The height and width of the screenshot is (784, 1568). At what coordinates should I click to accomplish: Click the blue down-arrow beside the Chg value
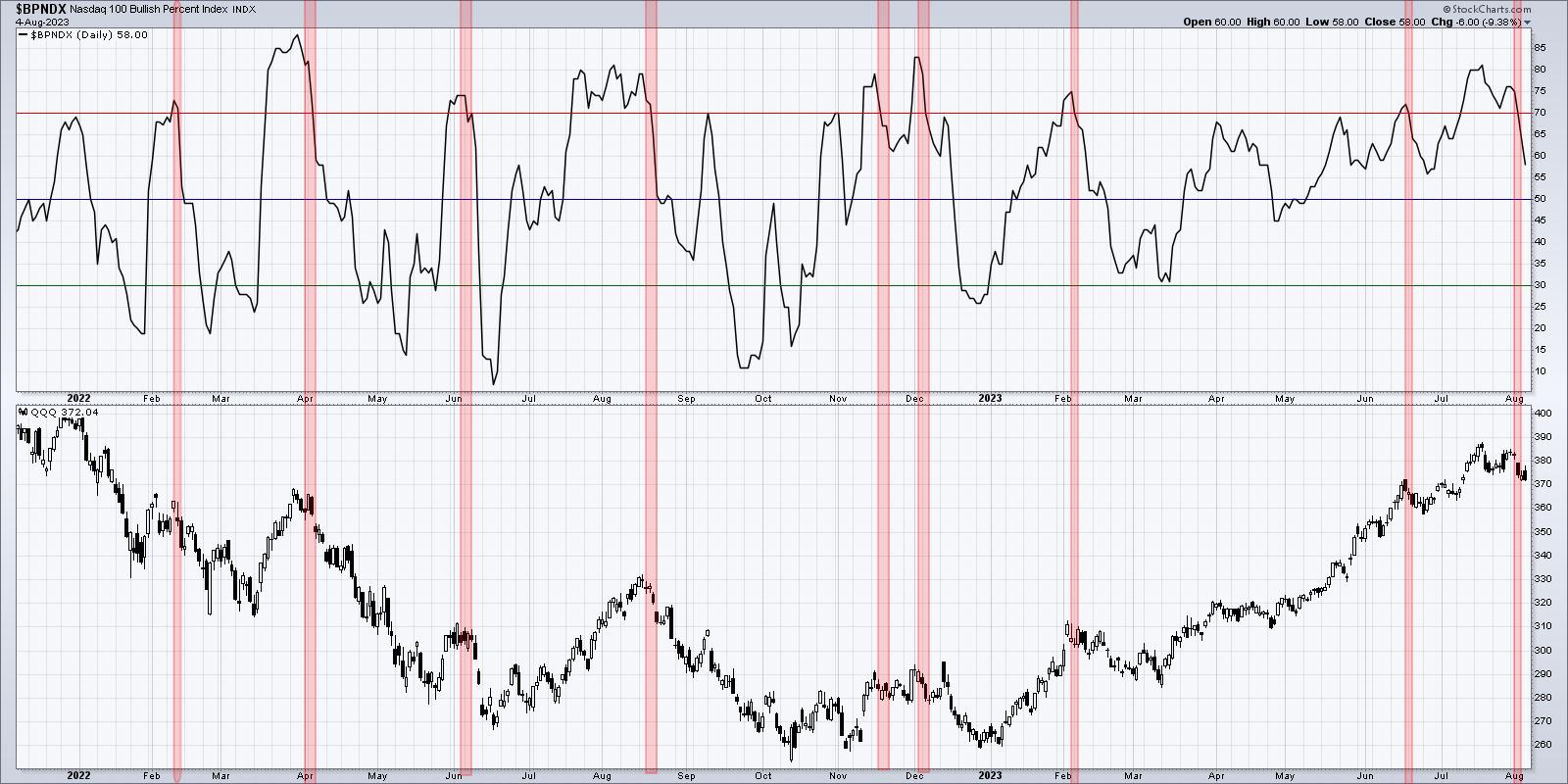click(1527, 23)
